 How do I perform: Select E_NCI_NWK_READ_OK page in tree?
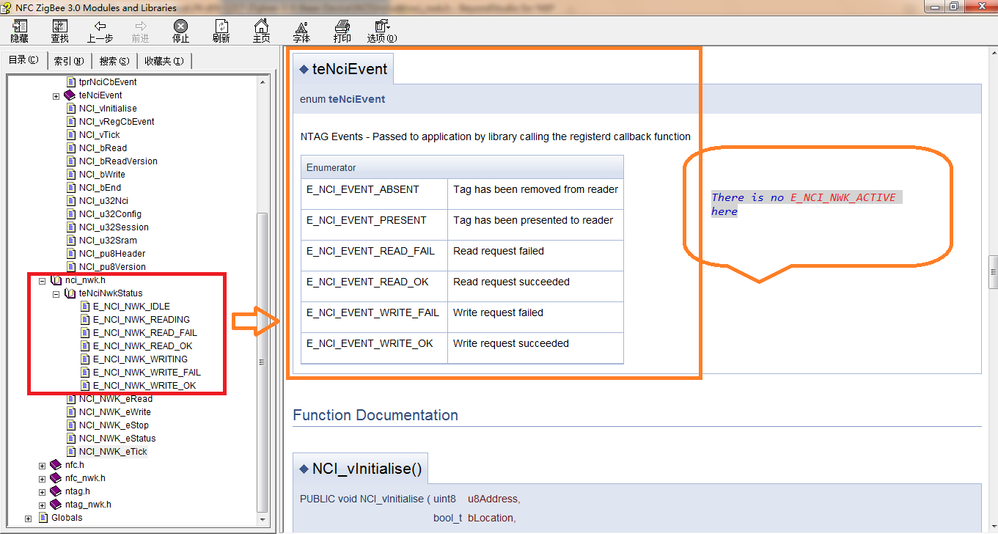(x=143, y=346)
